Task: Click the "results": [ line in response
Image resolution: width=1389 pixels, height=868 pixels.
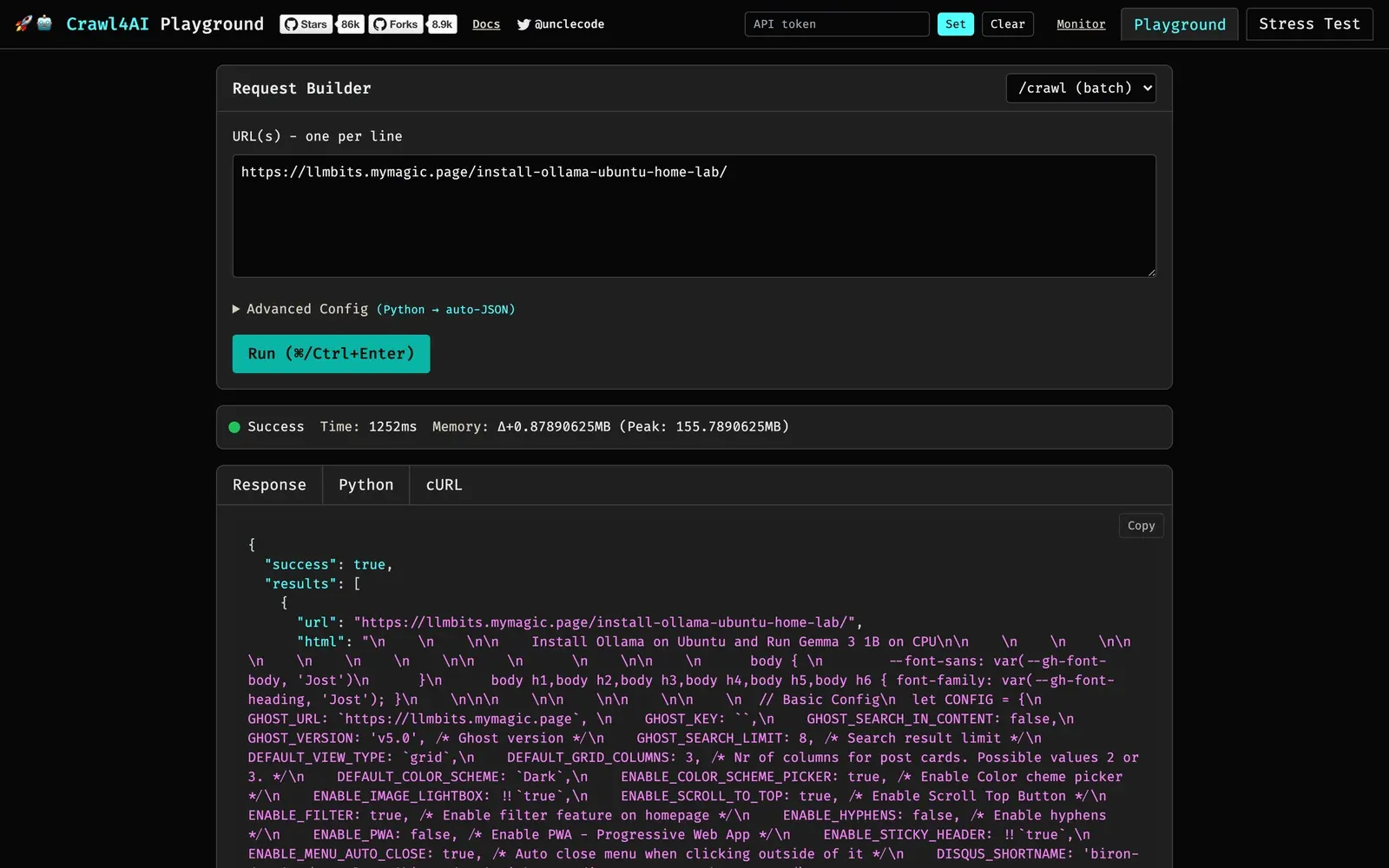Action: (x=313, y=584)
